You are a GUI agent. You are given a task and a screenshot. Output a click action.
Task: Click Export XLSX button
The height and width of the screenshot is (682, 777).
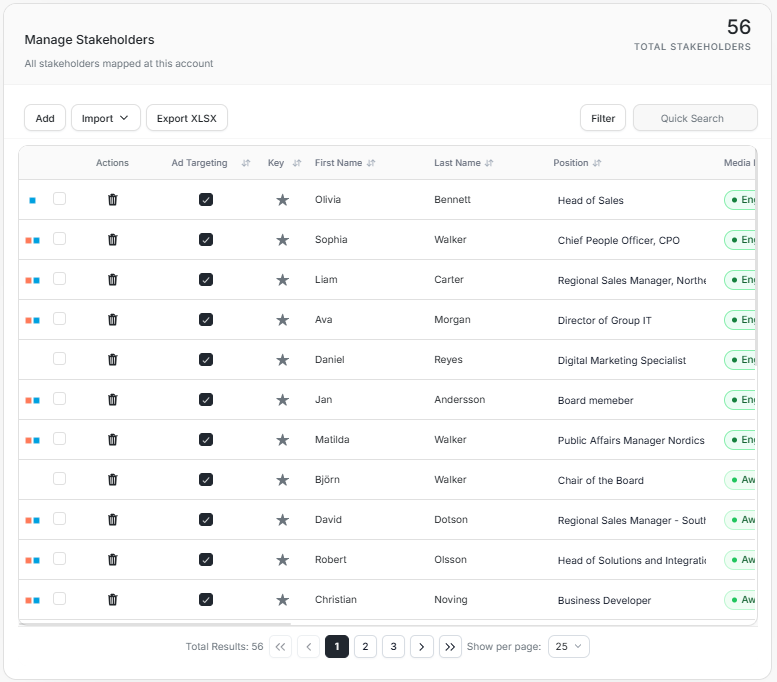pyautogui.click(x=187, y=118)
